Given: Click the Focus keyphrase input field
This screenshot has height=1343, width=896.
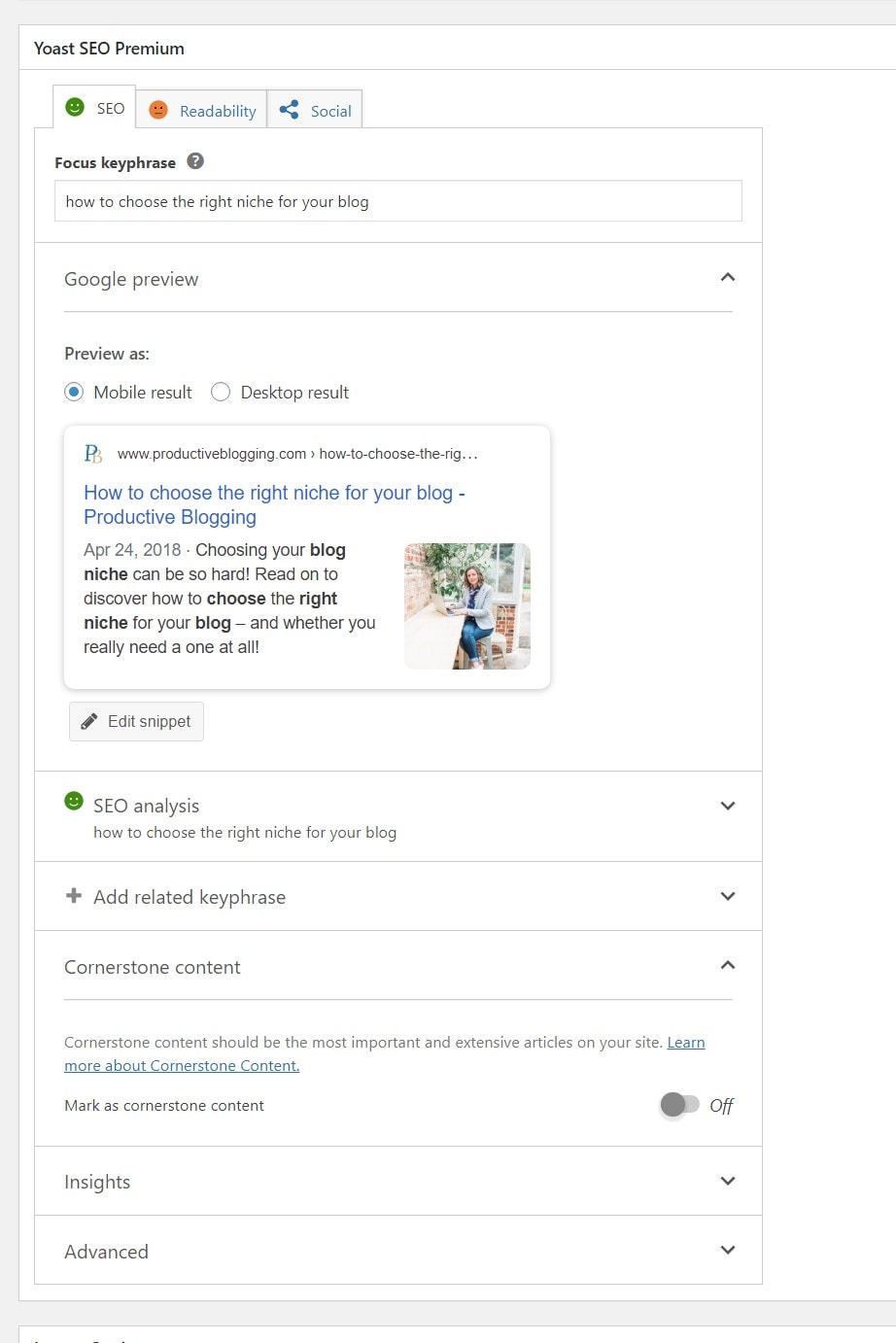Looking at the screenshot, I should [x=398, y=201].
